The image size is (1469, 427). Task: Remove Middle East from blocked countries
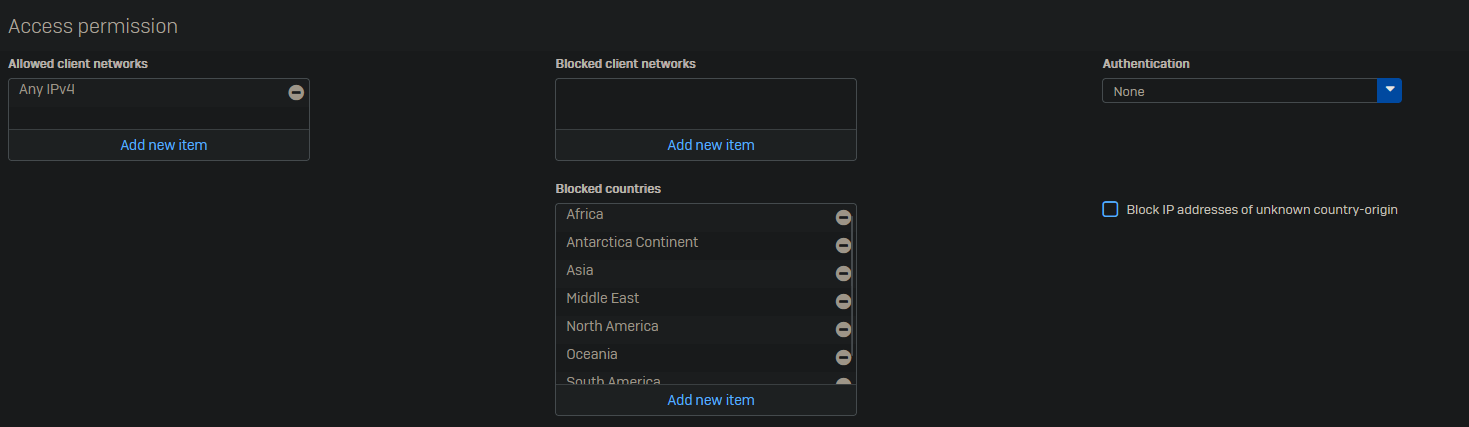[843, 301]
